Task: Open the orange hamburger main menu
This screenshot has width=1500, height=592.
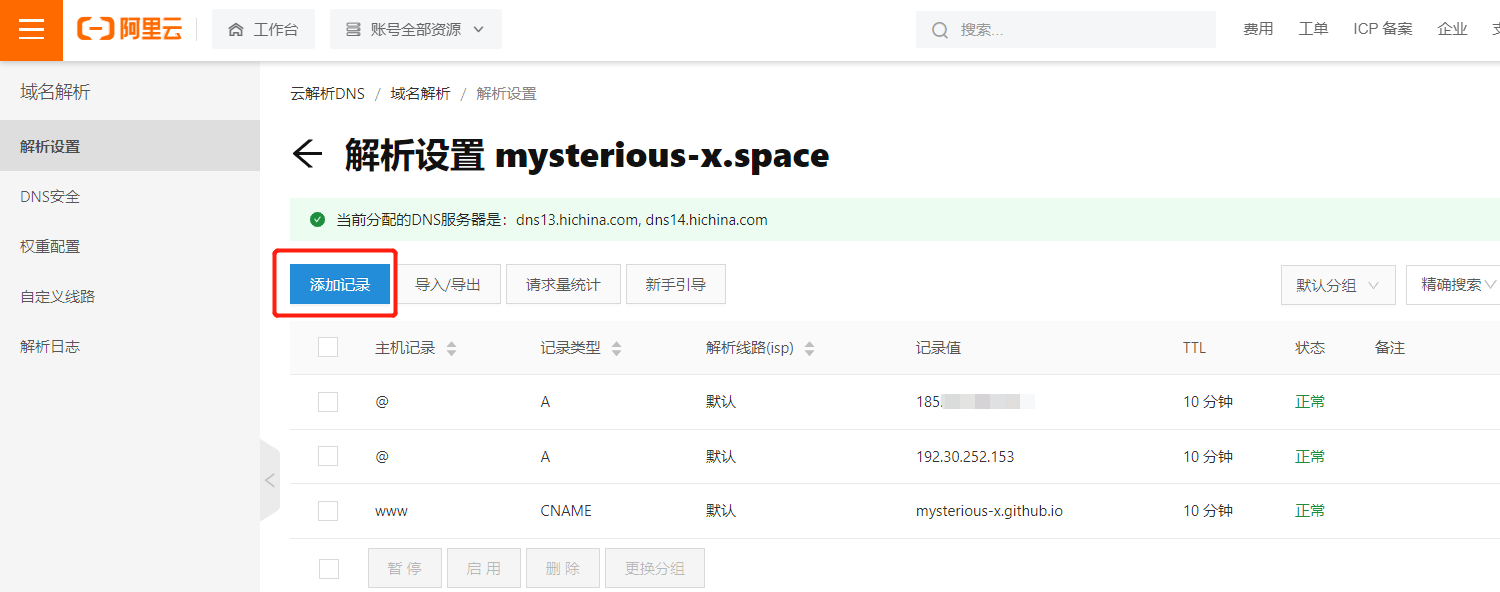Action: coord(31,30)
